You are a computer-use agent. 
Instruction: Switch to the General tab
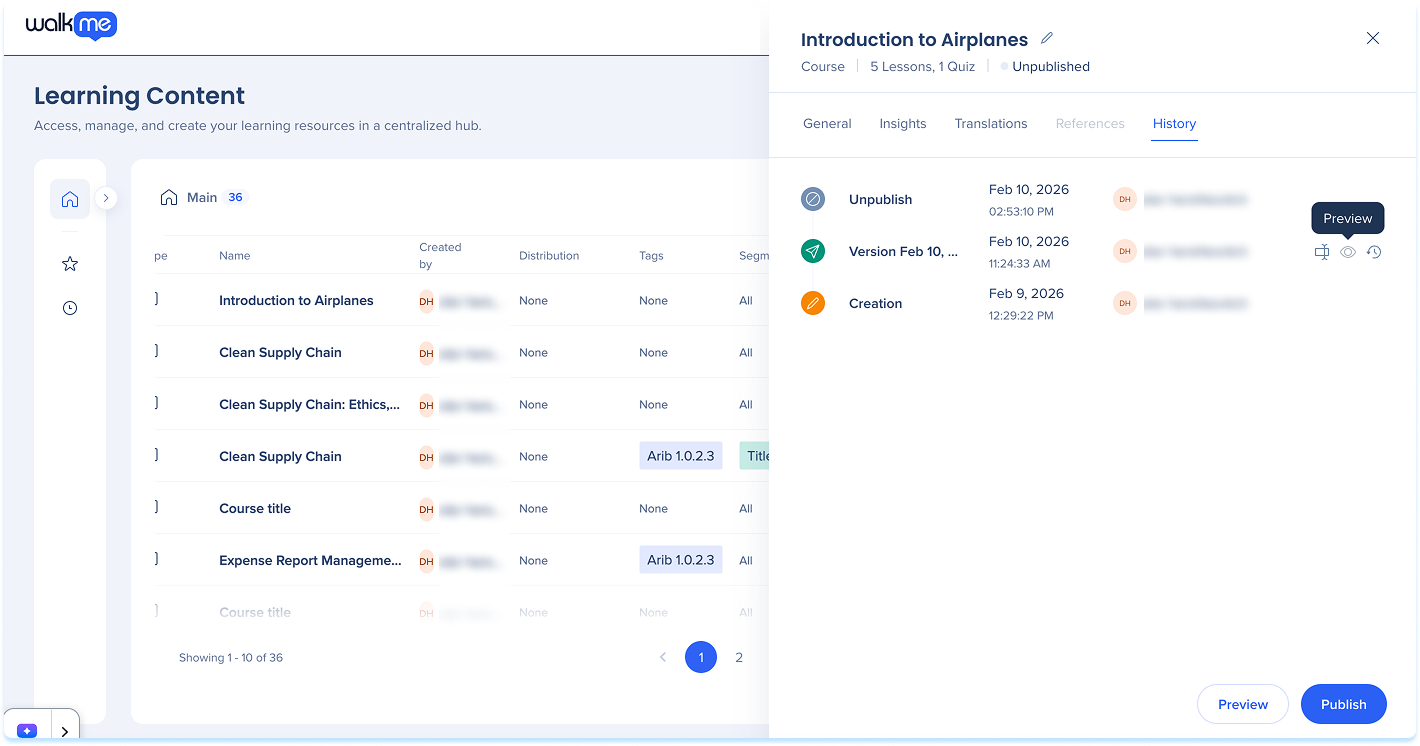(x=827, y=124)
